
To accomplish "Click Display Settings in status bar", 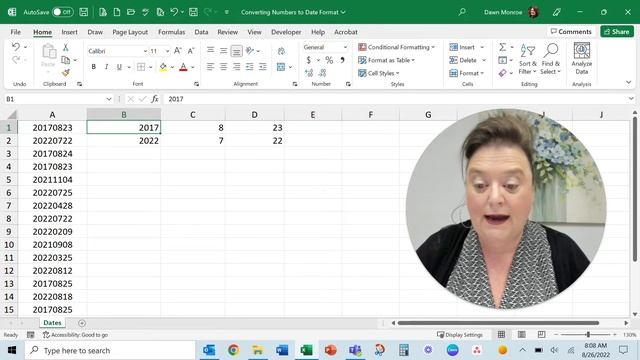I will click(460, 335).
